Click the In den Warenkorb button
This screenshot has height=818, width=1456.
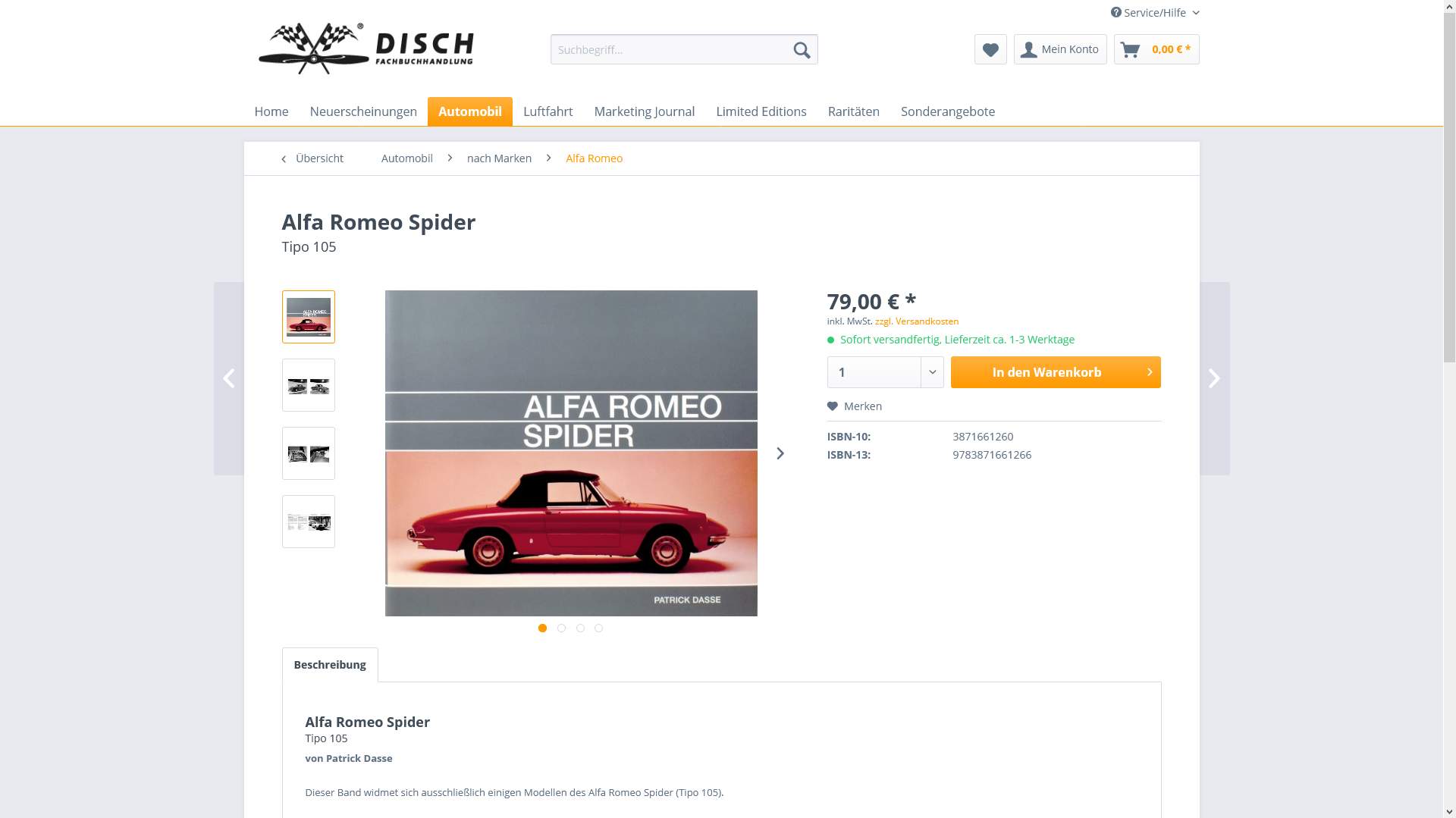coord(1056,372)
